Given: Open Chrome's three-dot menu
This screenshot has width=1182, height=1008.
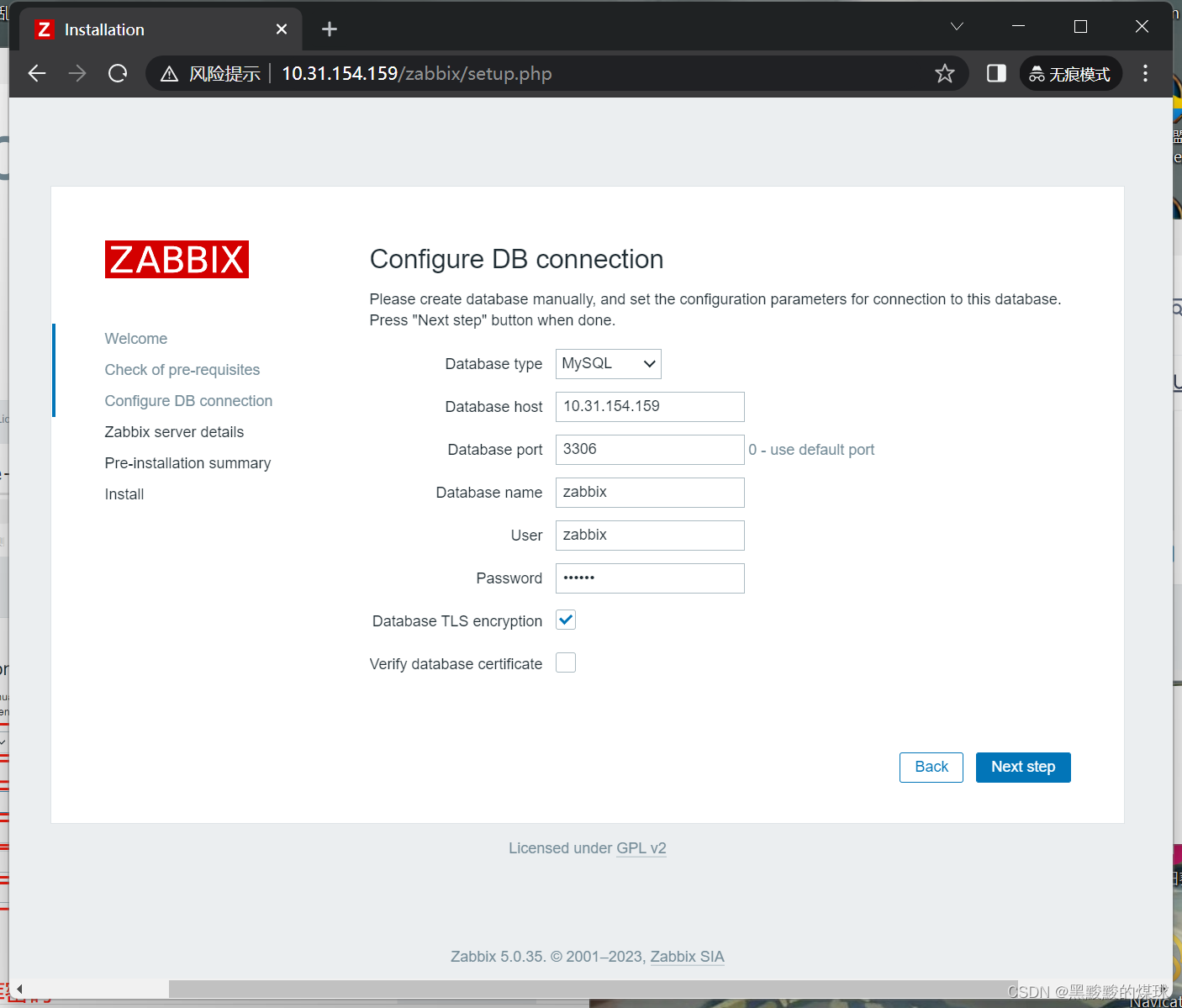Looking at the screenshot, I should 1145,73.
